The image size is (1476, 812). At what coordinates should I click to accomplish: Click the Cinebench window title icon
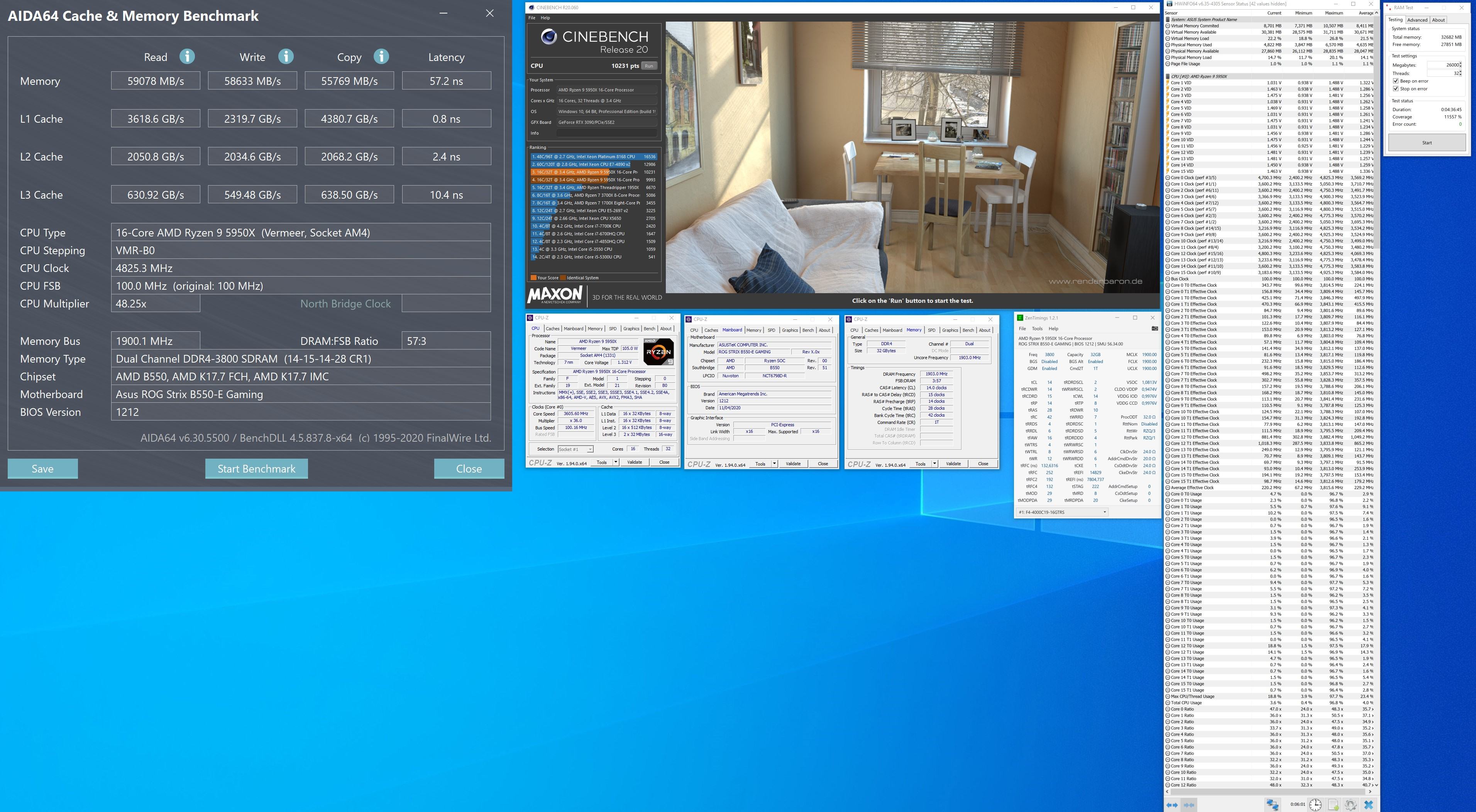pos(532,7)
